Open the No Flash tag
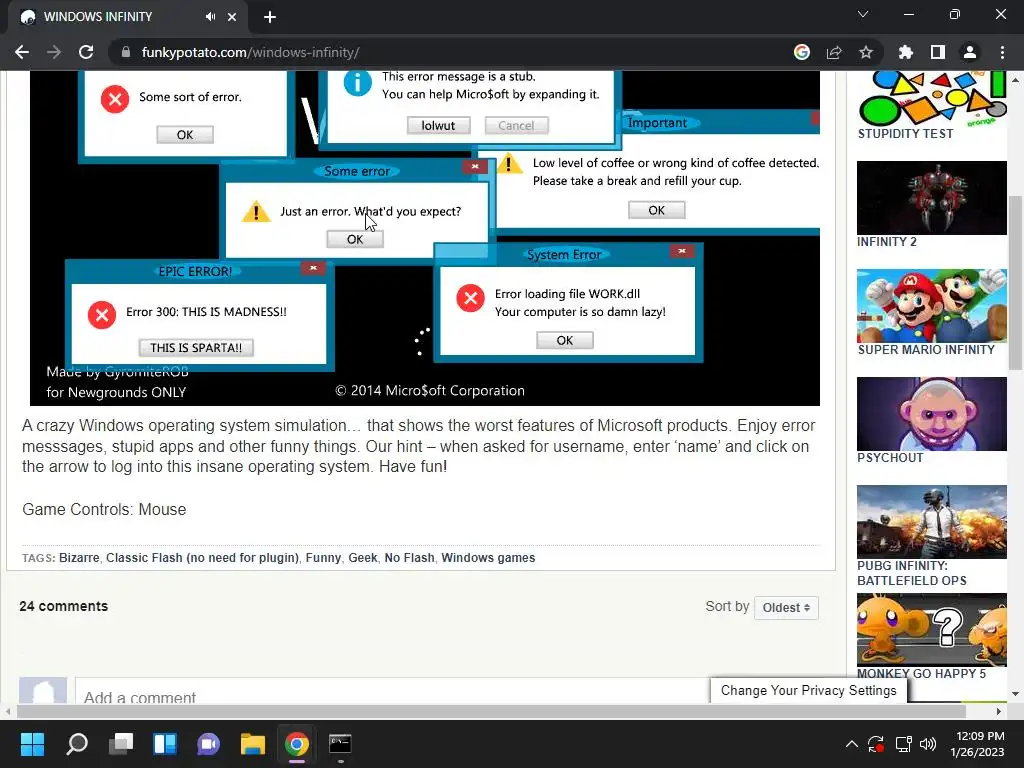The height and width of the screenshot is (768, 1024). [x=409, y=558]
